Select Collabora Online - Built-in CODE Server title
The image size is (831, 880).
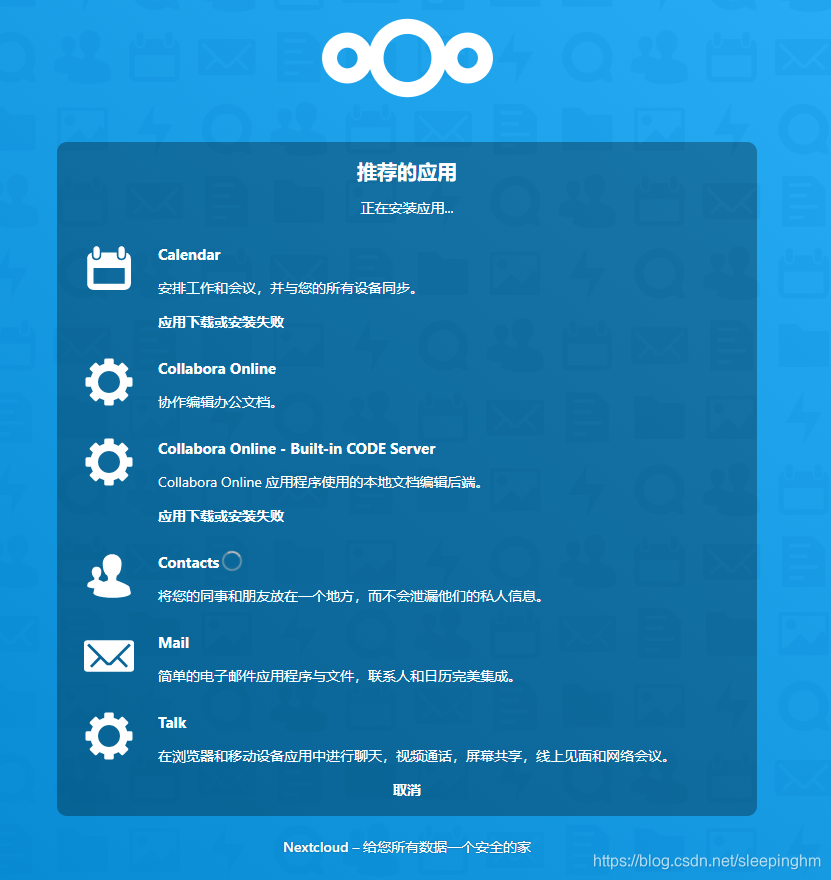(297, 449)
